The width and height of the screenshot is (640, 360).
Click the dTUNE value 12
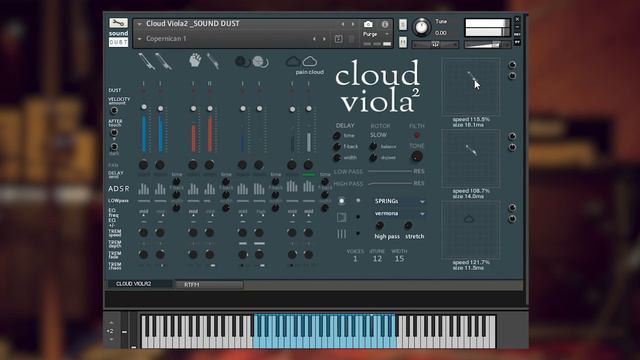377,259
